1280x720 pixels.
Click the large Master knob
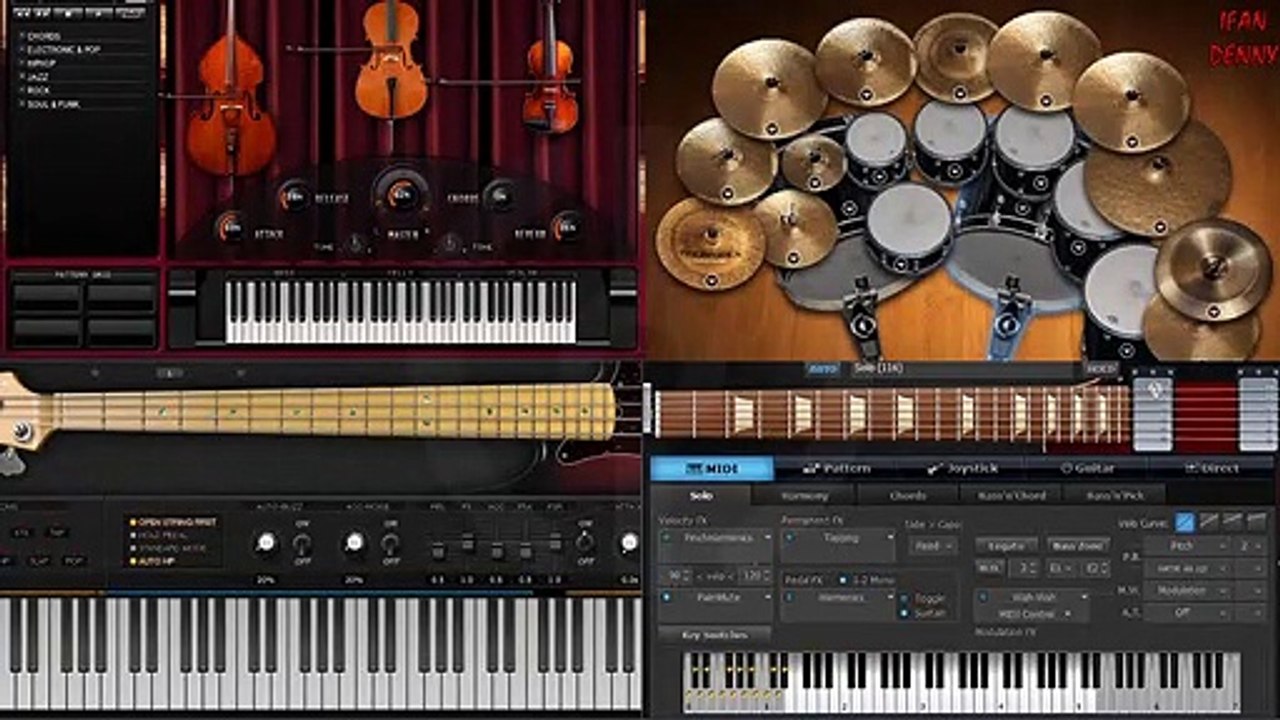pyautogui.click(x=402, y=194)
